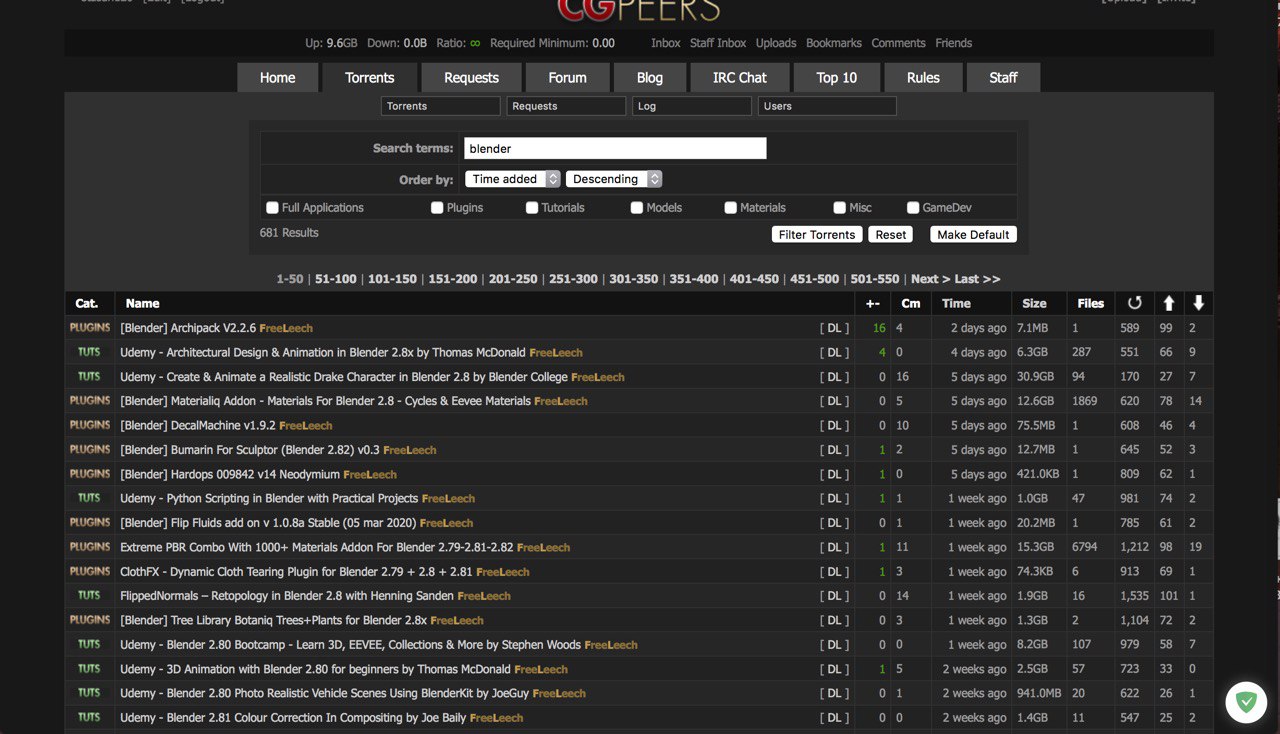The width and height of the screenshot is (1280, 734).
Task: Sort by the seeders up-arrow header
Action: (1167, 303)
